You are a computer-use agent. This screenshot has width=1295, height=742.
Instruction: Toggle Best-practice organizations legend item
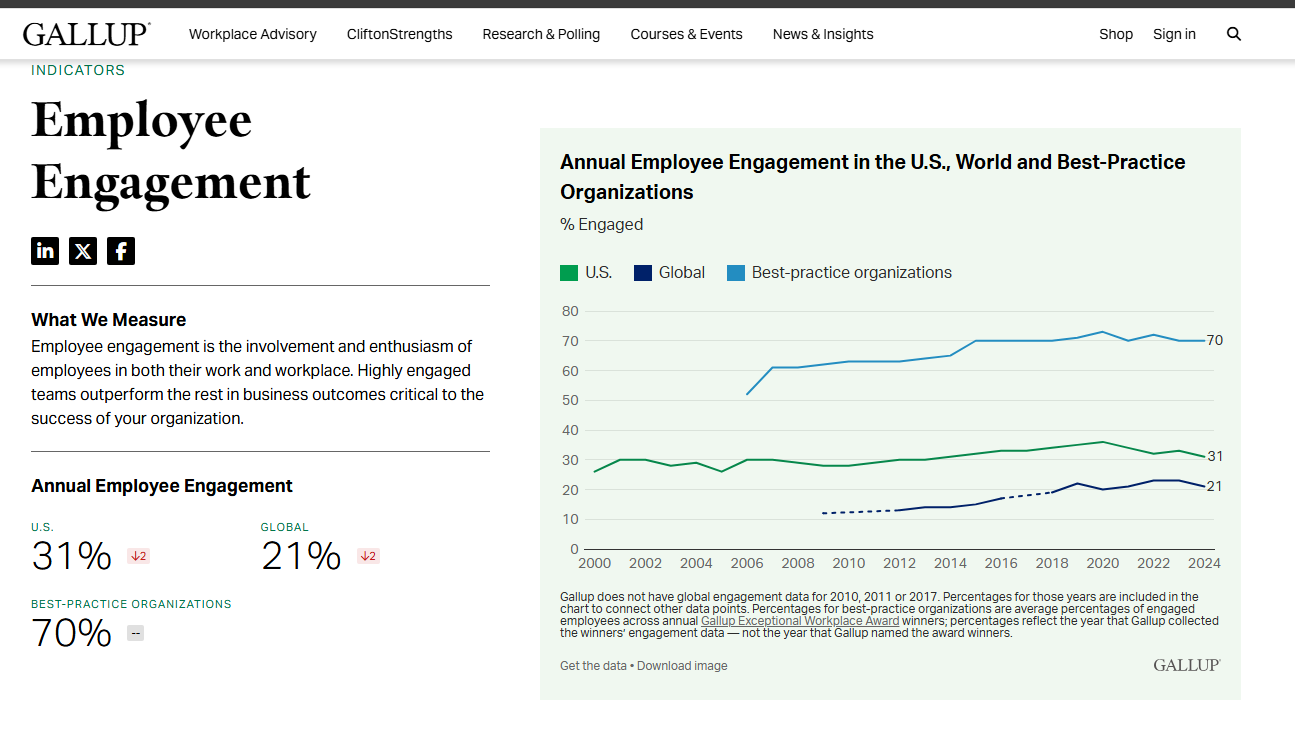(x=839, y=273)
